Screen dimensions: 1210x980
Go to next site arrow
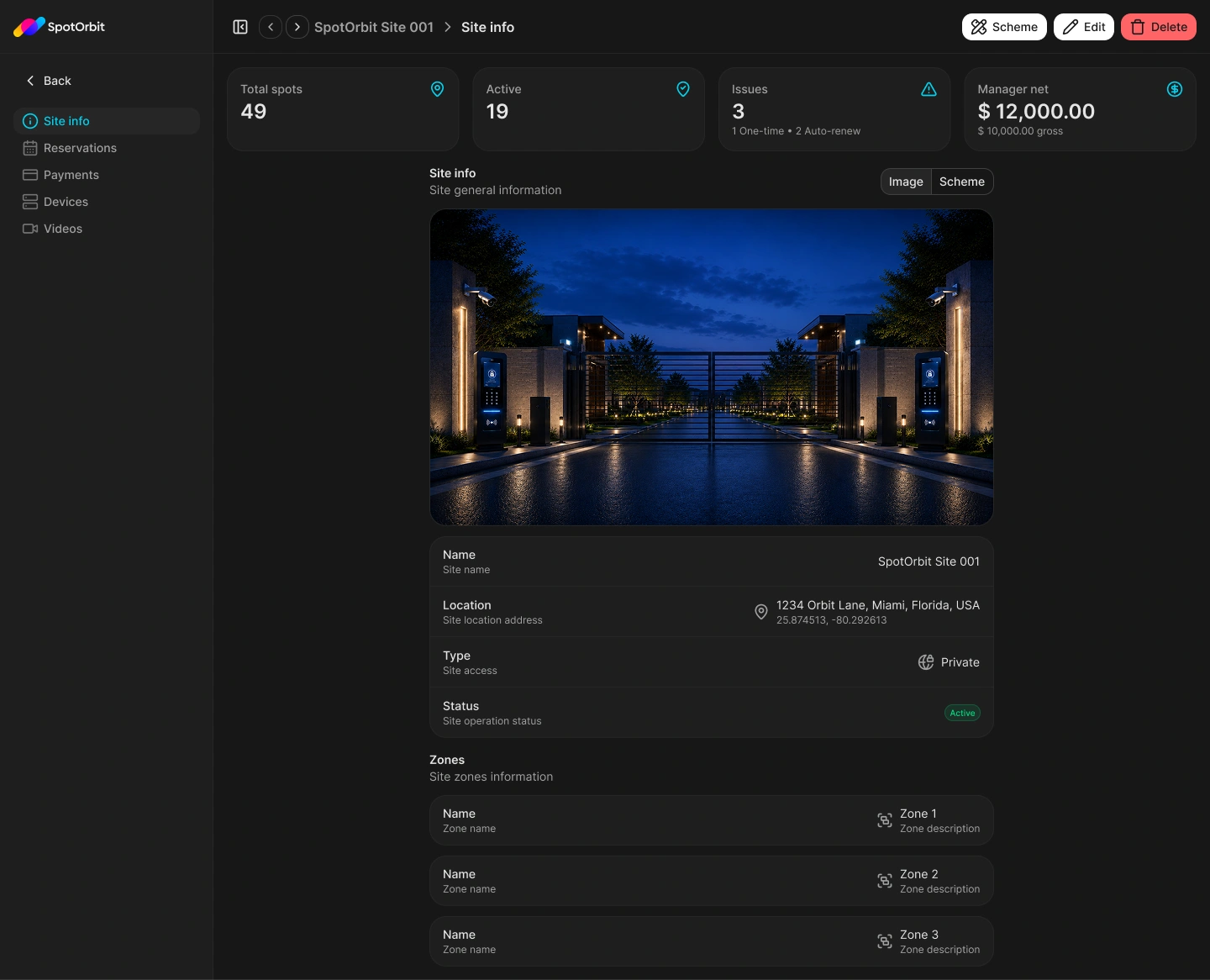tap(297, 27)
